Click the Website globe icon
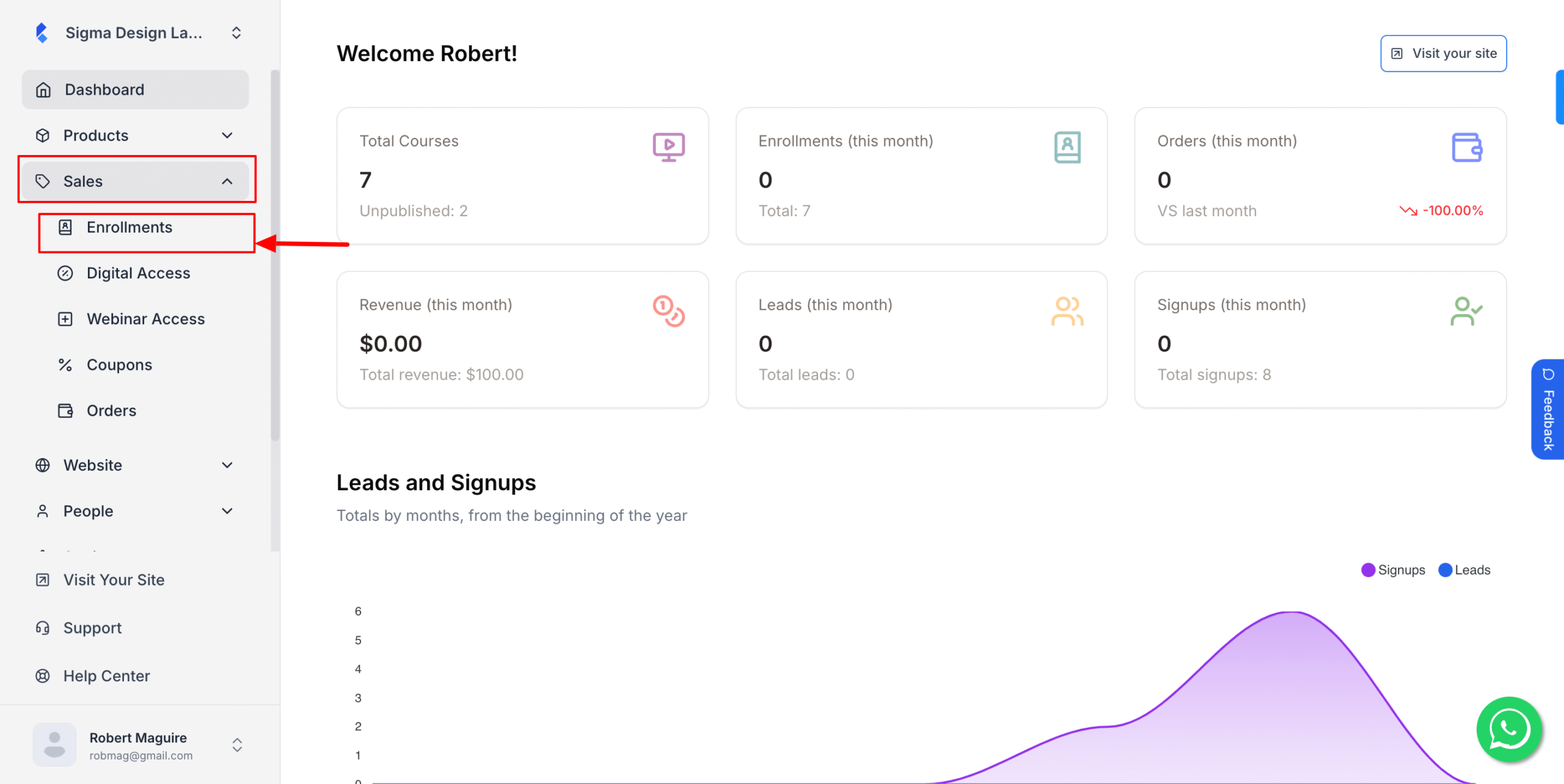The image size is (1564, 784). [x=42, y=465]
